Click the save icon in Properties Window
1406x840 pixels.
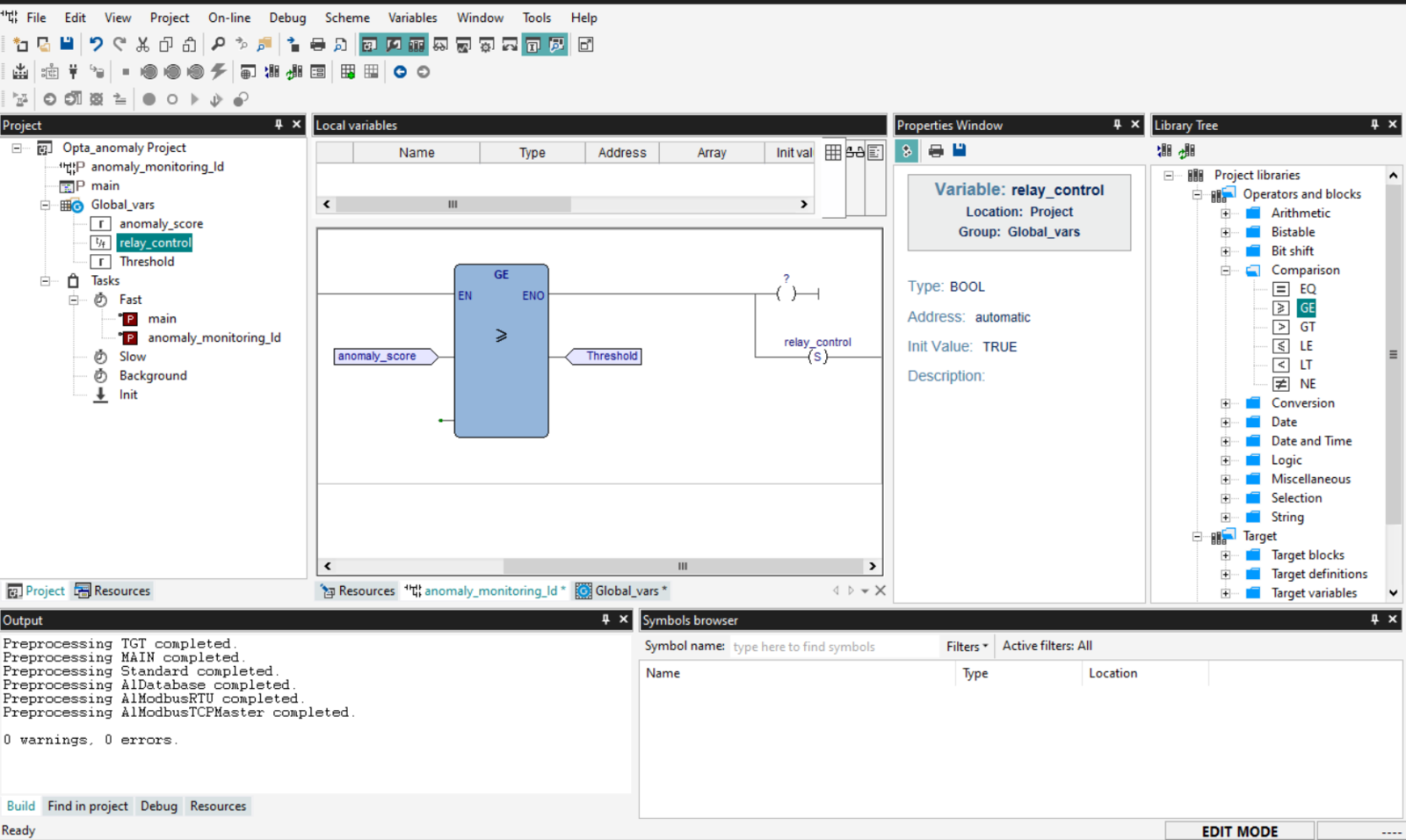click(x=960, y=151)
